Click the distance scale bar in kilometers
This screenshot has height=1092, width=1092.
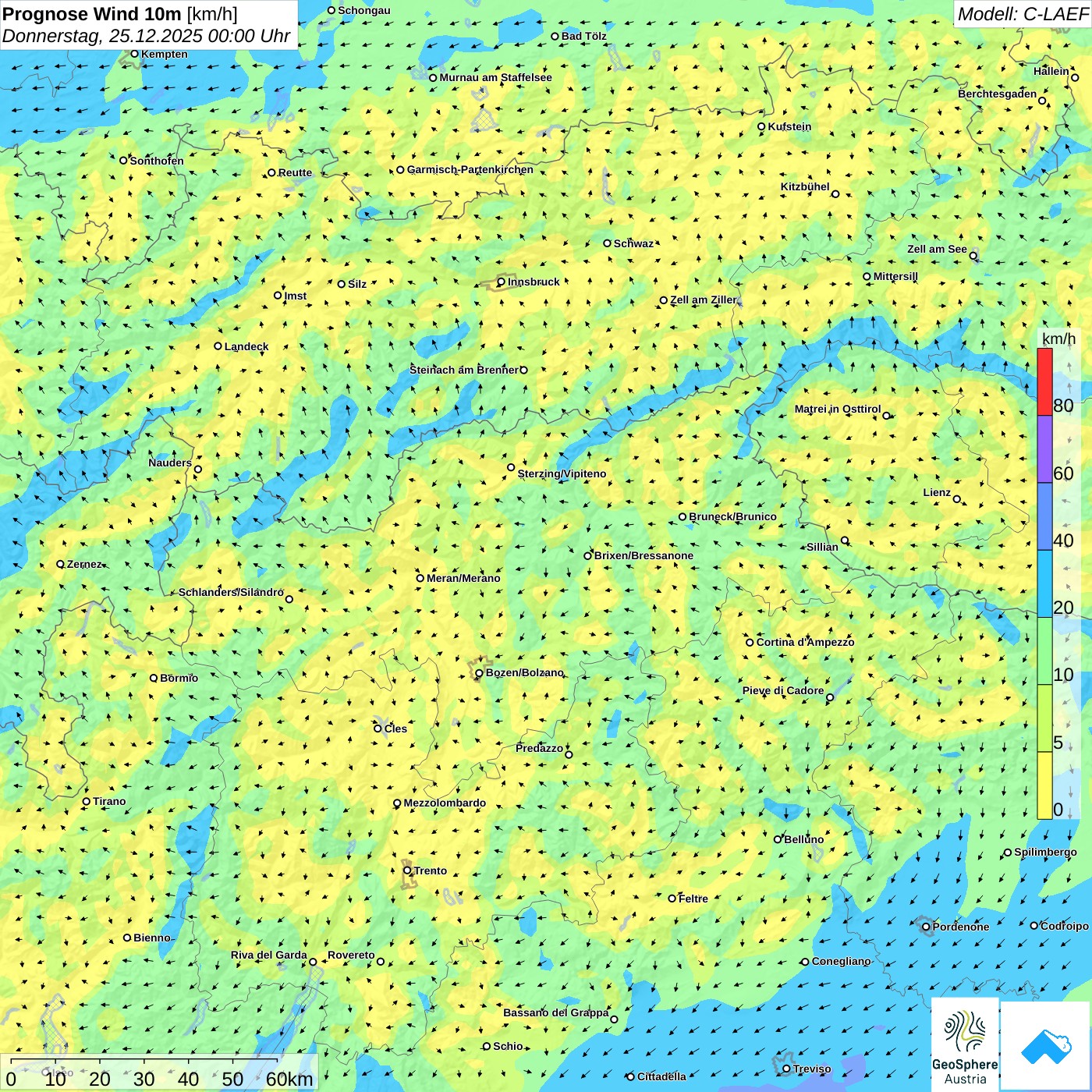159,1073
